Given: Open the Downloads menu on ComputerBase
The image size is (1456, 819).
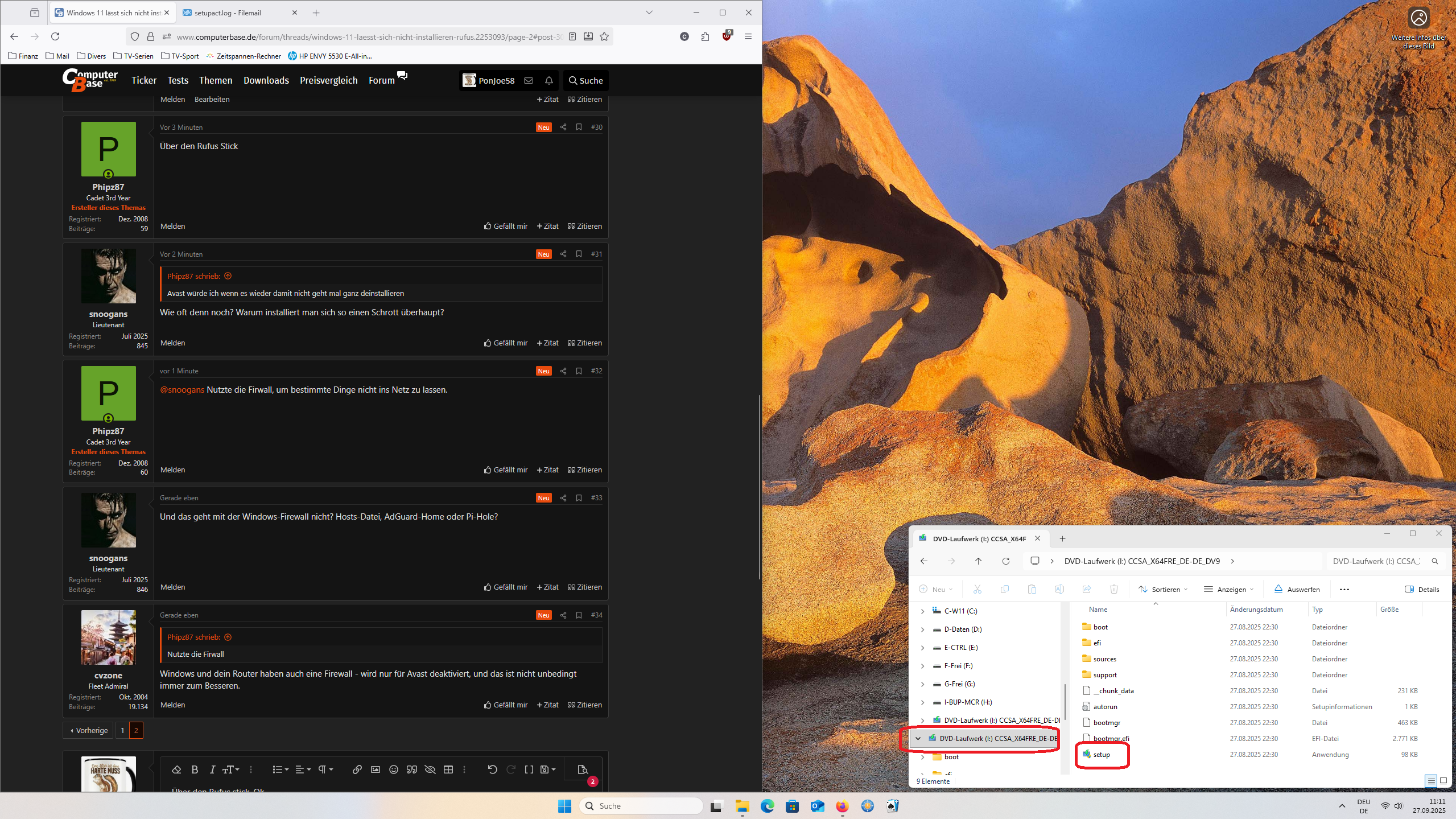Looking at the screenshot, I should (x=266, y=81).
